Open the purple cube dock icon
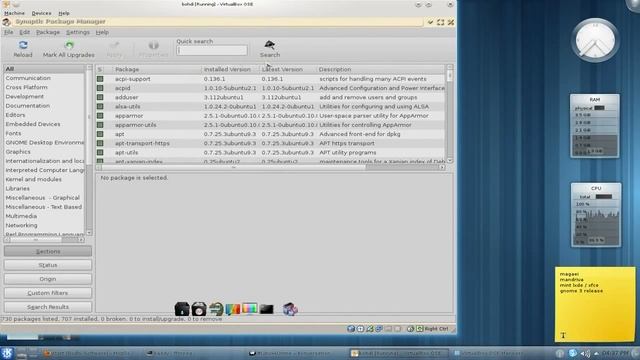The height and width of the screenshot is (360, 640). (x=290, y=309)
